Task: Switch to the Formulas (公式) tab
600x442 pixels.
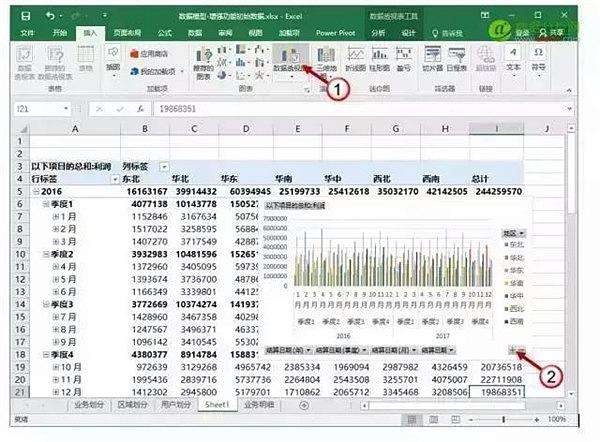Action: 165,33
